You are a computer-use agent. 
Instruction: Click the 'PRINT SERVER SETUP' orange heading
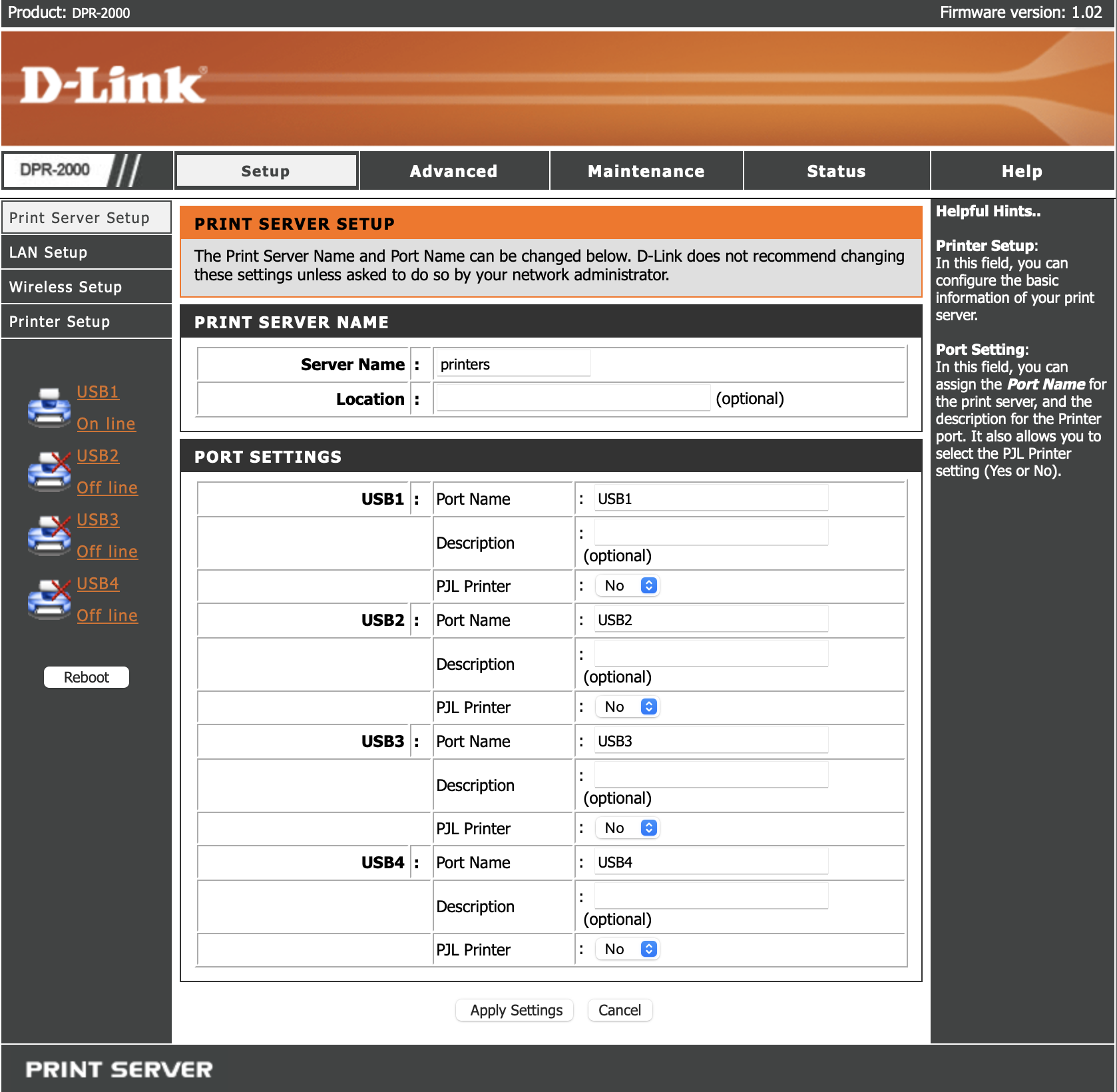(294, 224)
